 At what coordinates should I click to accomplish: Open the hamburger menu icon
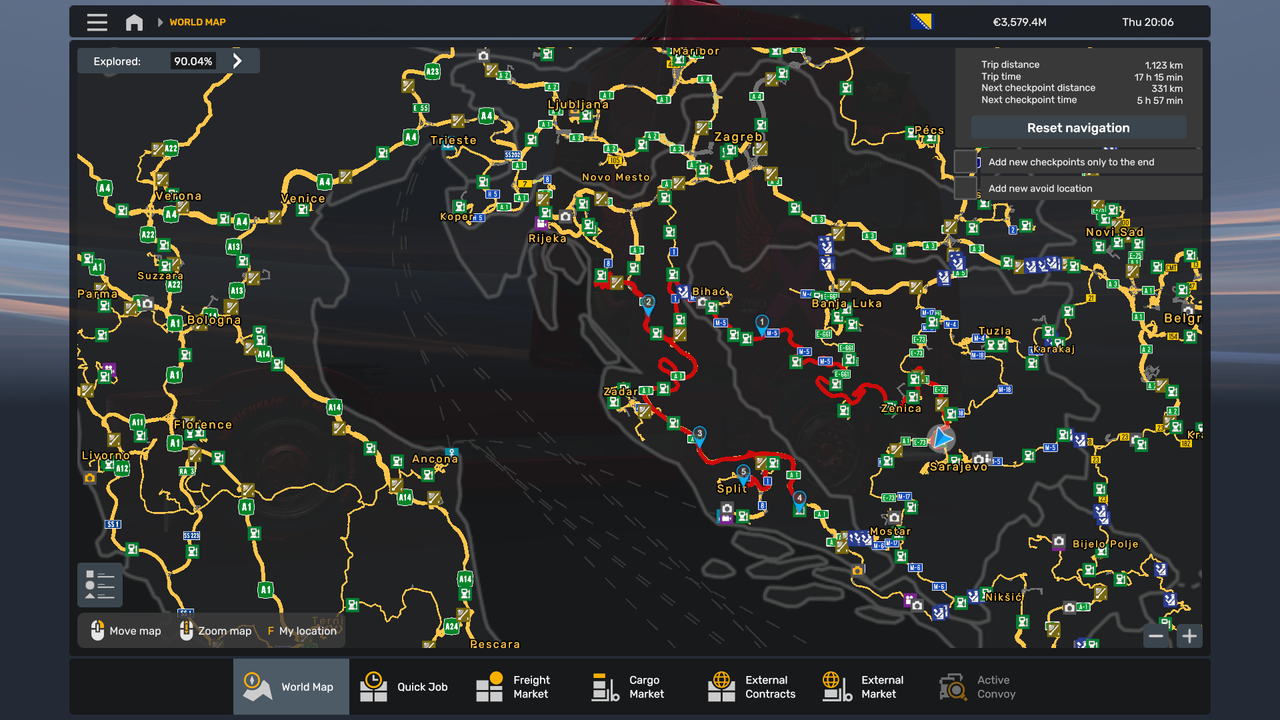[97, 21]
